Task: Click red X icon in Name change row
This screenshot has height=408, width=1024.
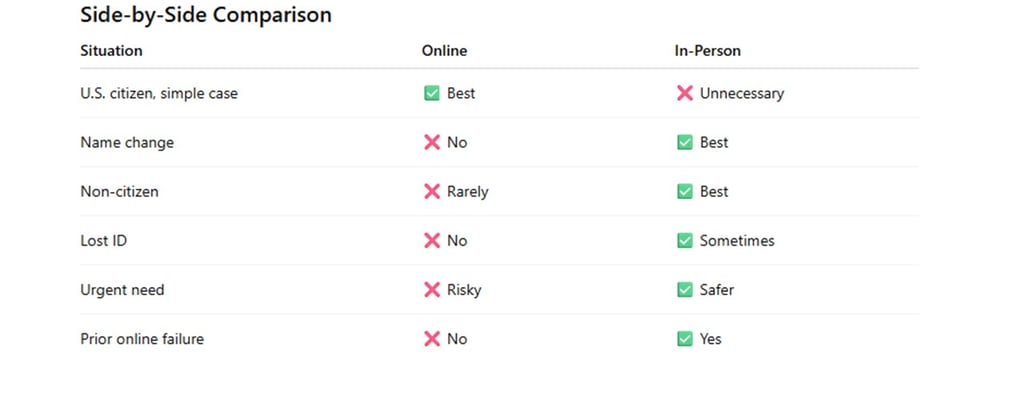Action: pyautogui.click(x=432, y=142)
